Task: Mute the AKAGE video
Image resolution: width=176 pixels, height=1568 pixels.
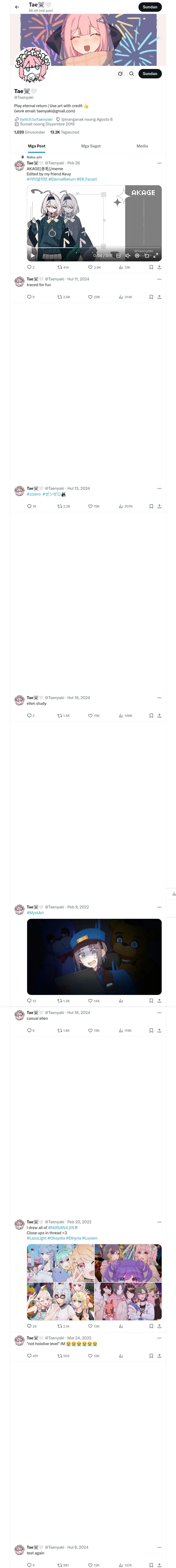Action: click(x=128, y=256)
